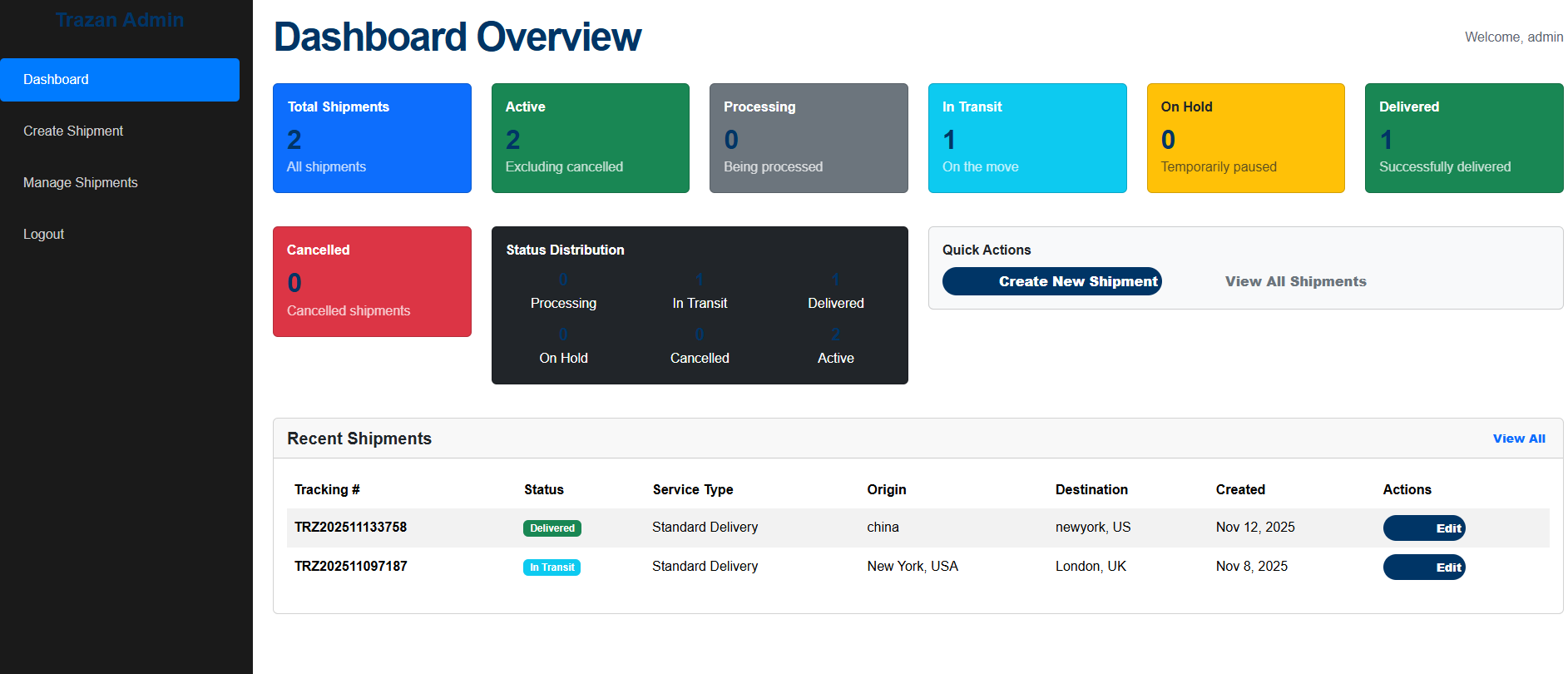1568x674 pixels.
Task: Click the green Active stat card
Action: point(590,138)
